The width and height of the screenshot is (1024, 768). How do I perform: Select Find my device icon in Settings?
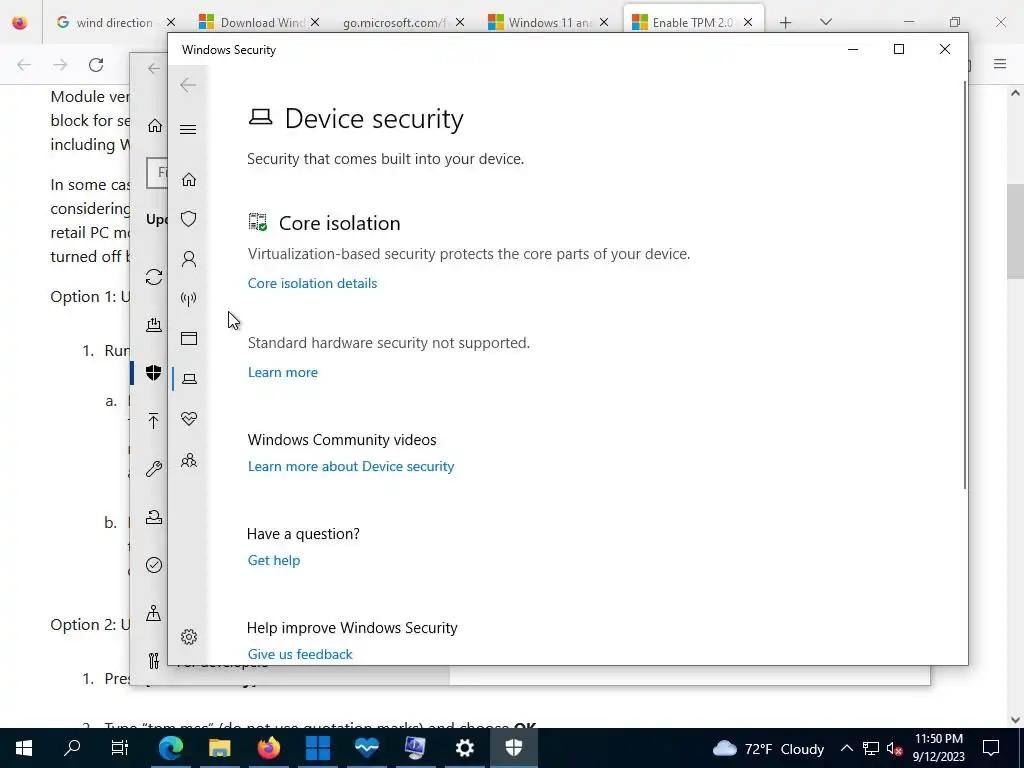tap(153, 613)
